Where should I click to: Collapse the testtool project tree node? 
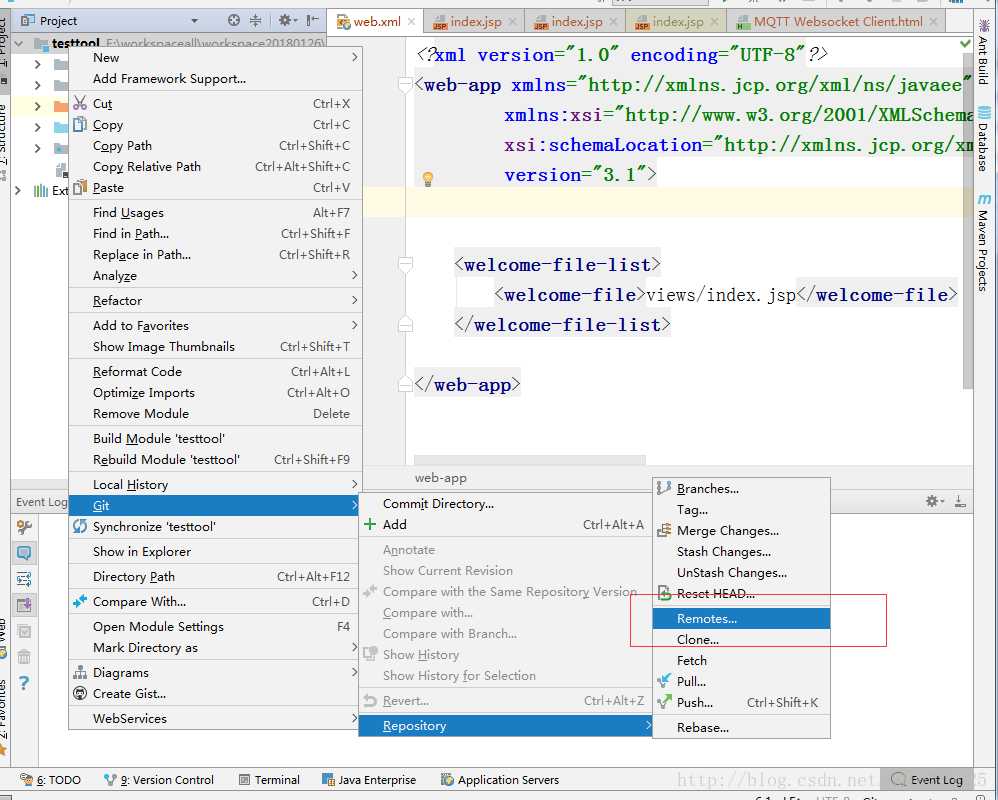point(19,44)
